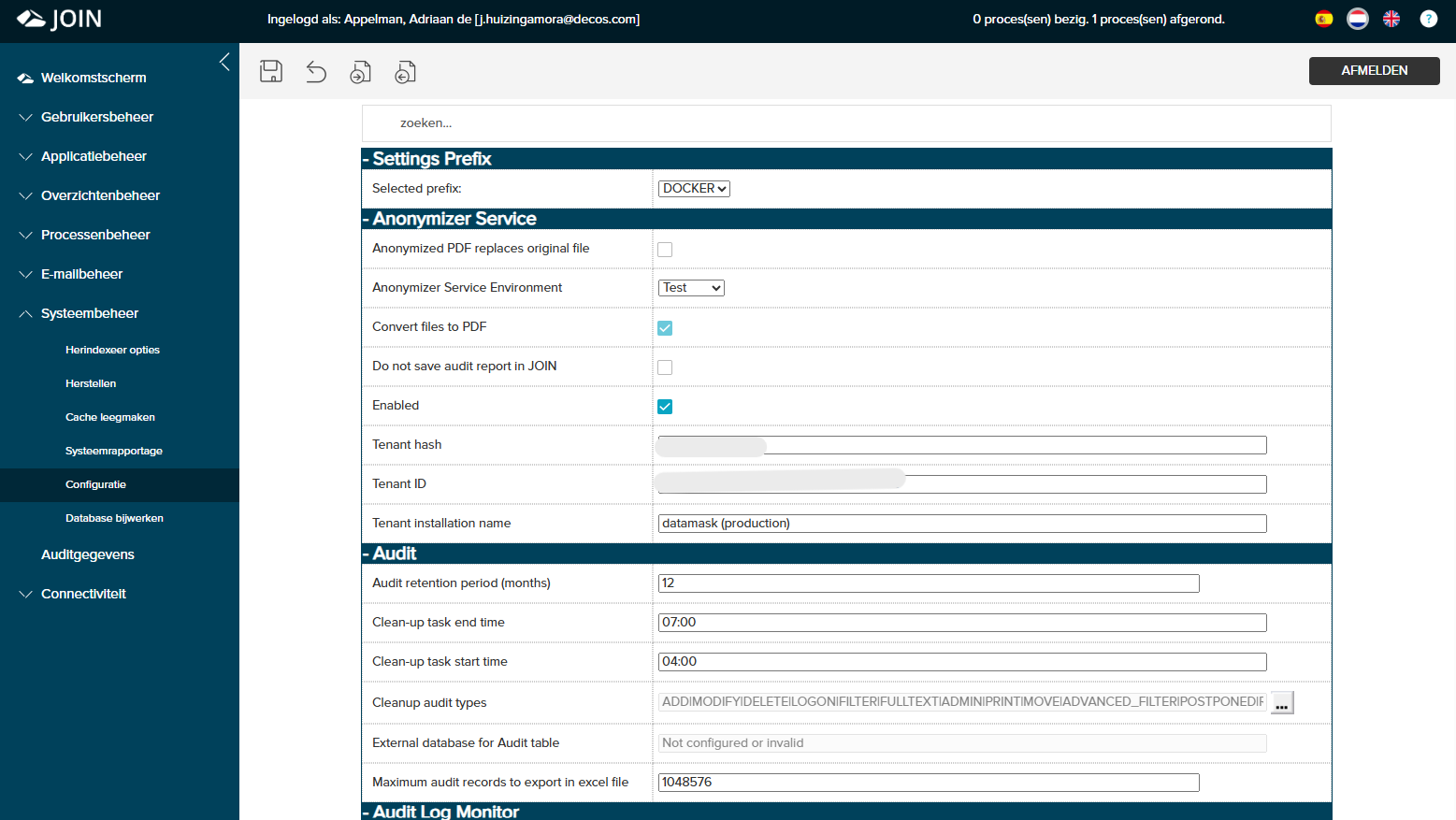
Task: Click the export document icon in toolbar
Action: point(405,72)
